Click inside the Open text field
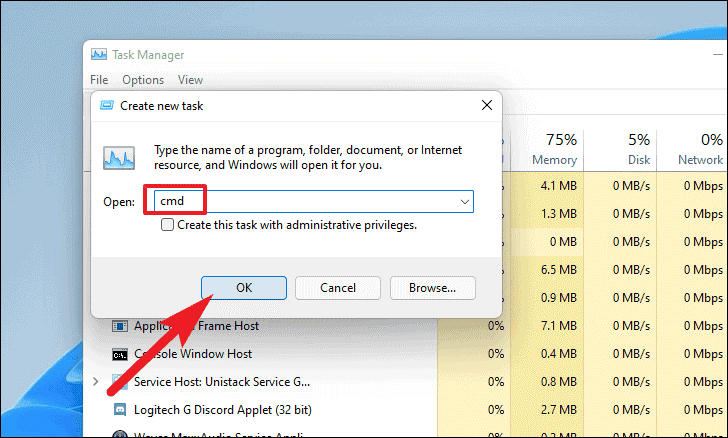The image size is (728, 438). tap(310, 202)
